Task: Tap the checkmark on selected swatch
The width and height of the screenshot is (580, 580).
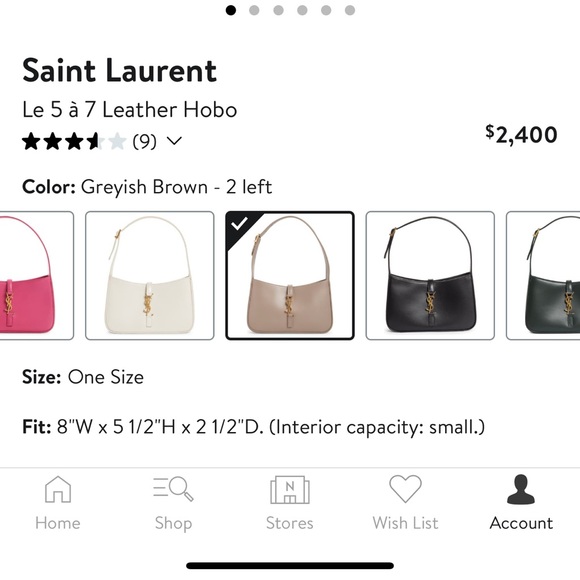Action: 239,223
